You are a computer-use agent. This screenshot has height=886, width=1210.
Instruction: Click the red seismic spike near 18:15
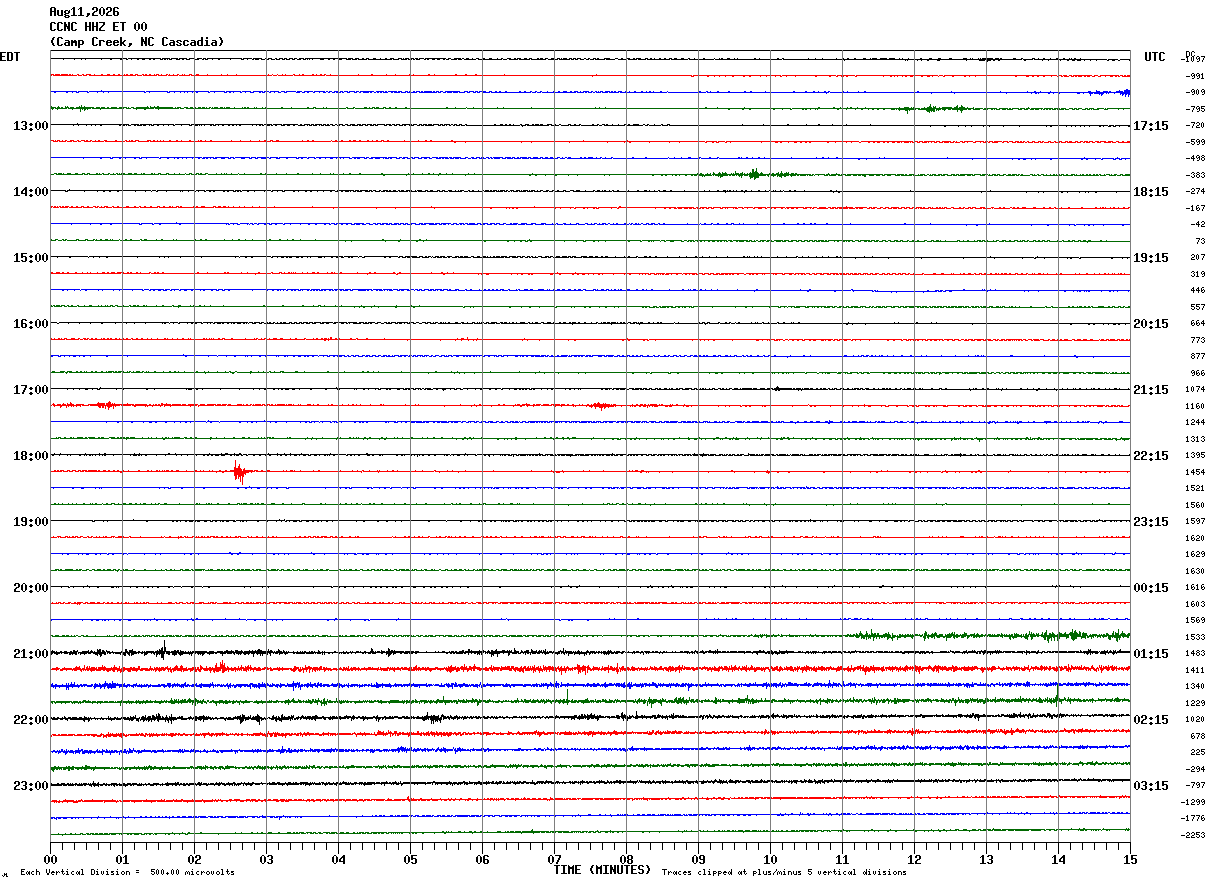pos(239,472)
